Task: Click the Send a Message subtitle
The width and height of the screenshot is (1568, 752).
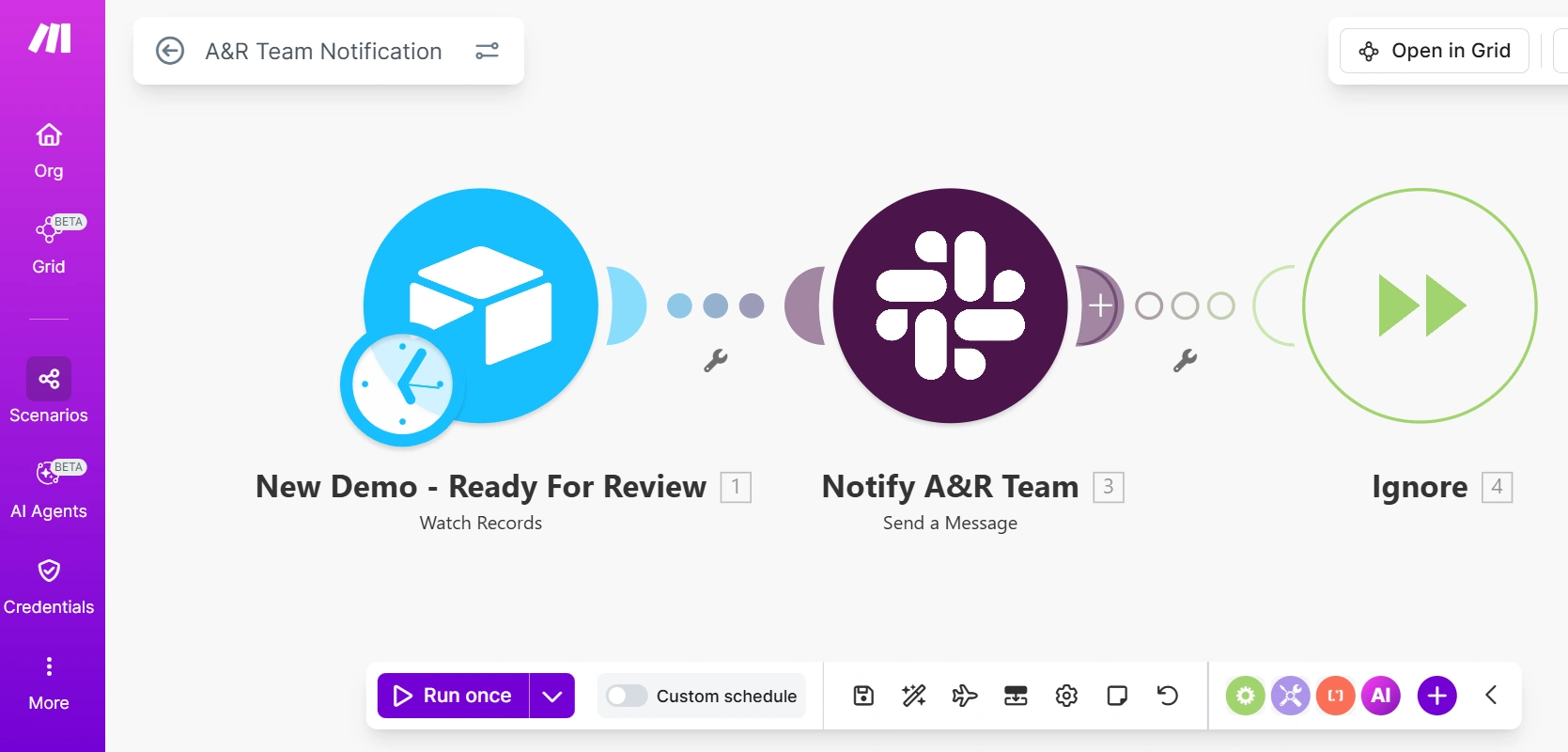Action: pyautogui.click(x=950, y=523)
